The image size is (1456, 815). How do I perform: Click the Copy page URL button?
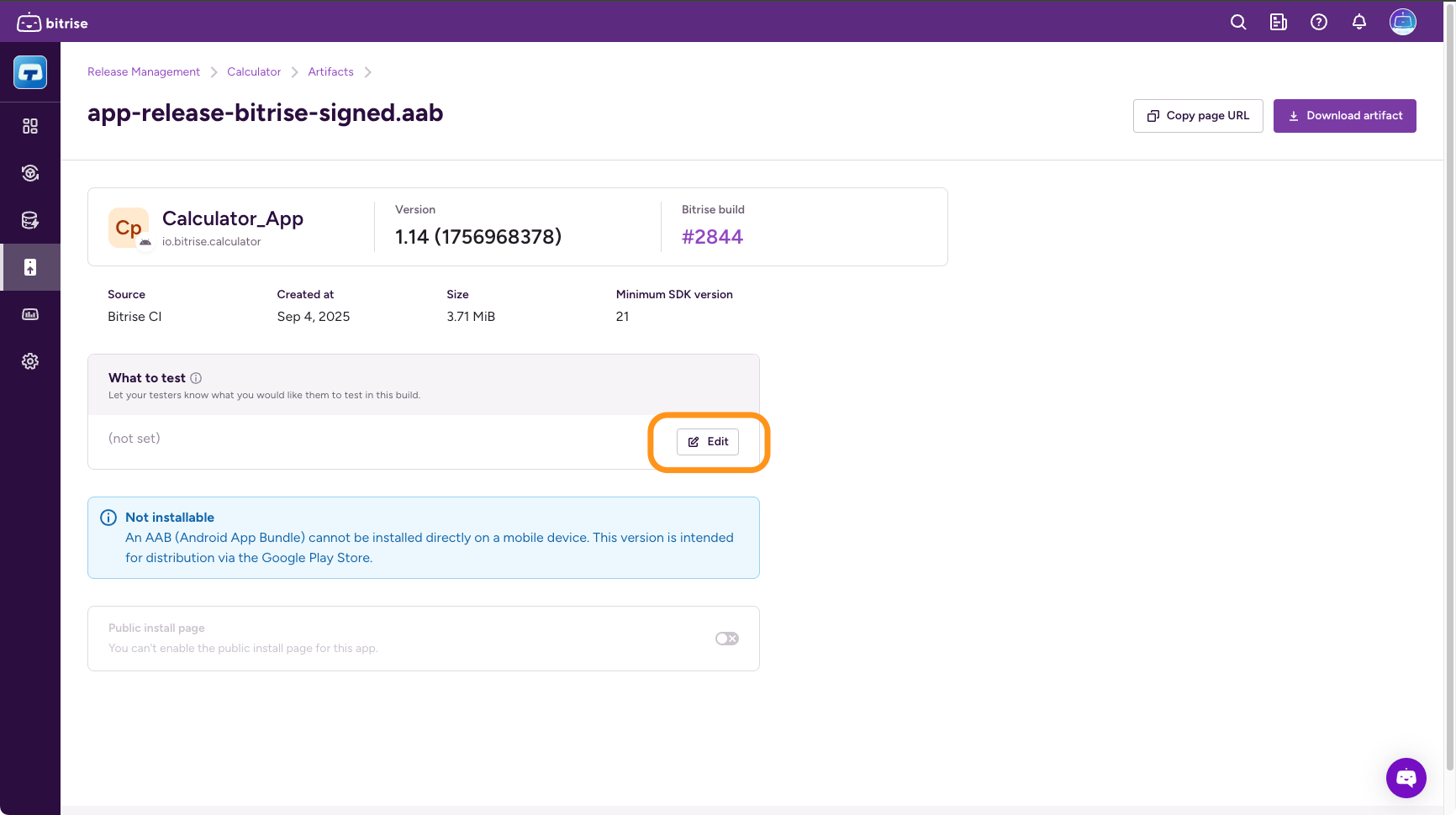[x=1197, y=116]
